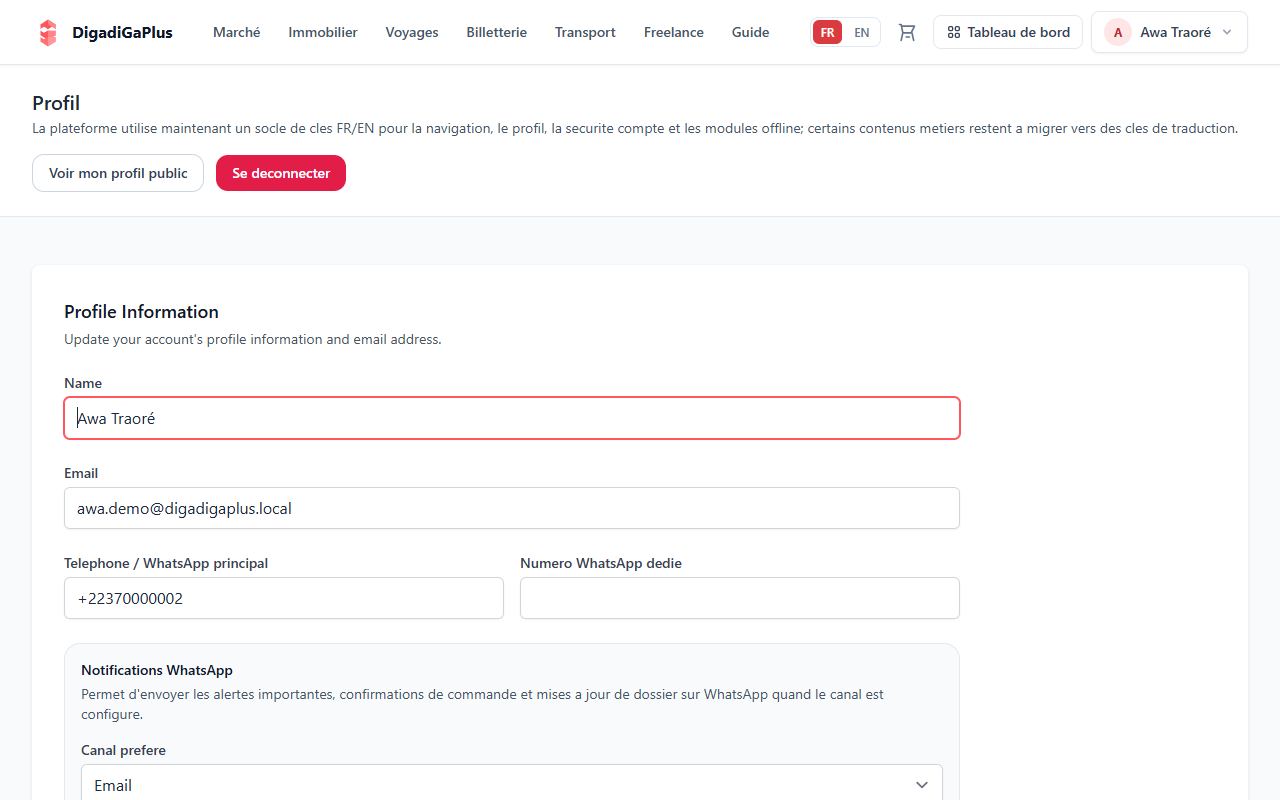This screenshot has width=1280, height=800.
Task: Open the Marché menu
Action: [237, 32]
